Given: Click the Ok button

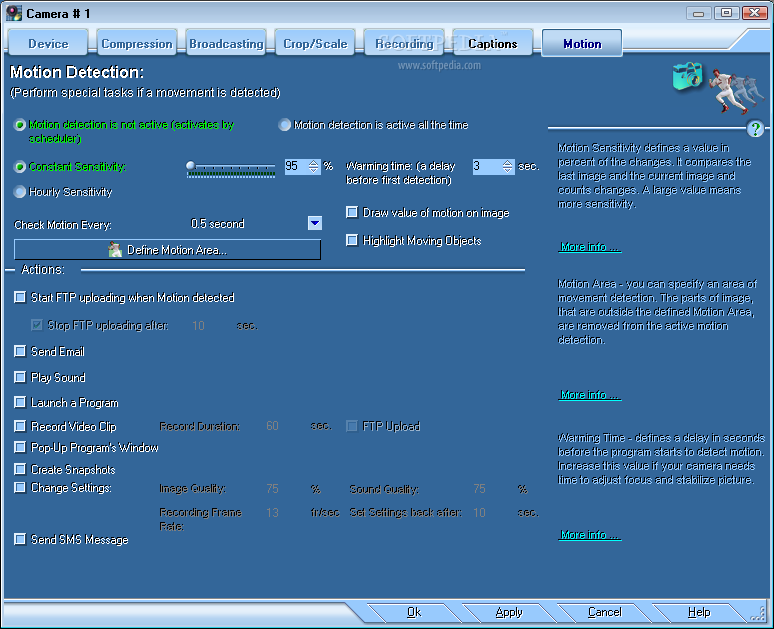Looking at the screenshot, I should 414,612.
